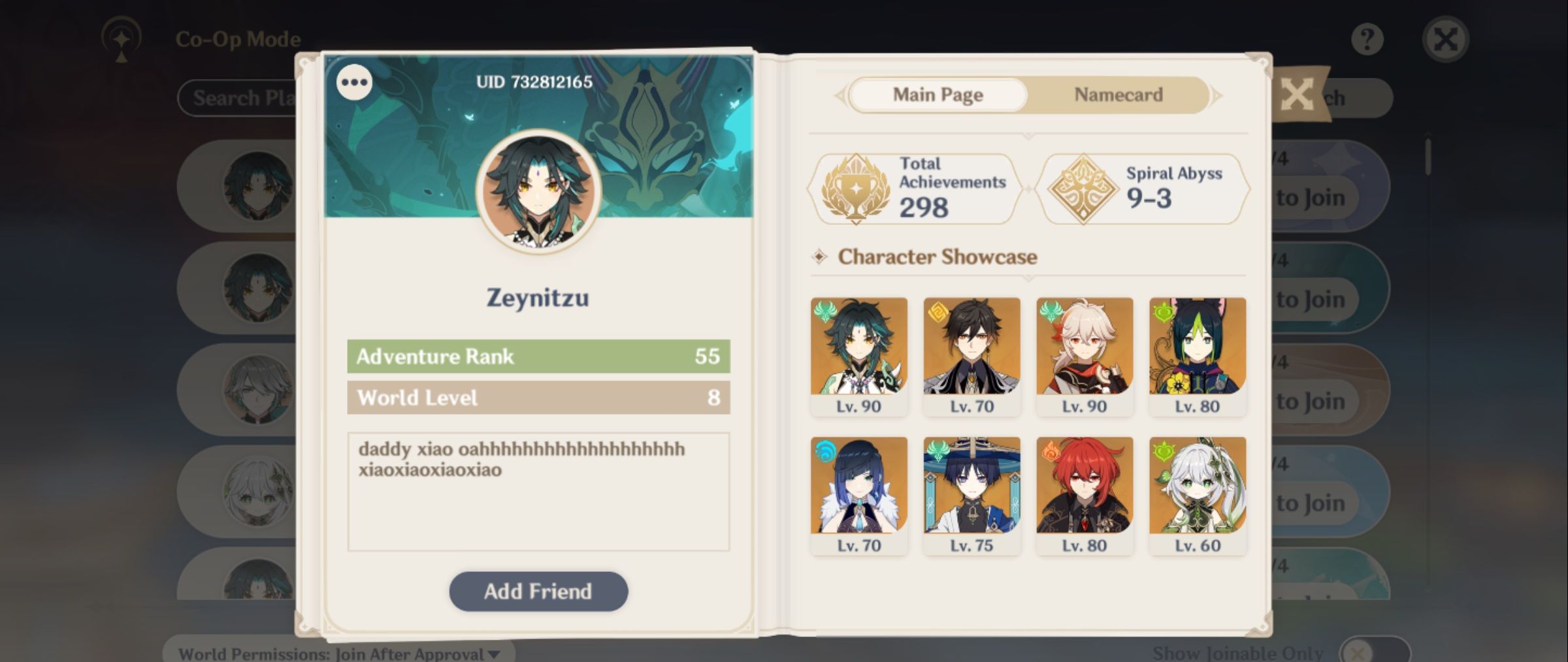Select Wanderer's Lv. 75 showcase portrait
Screen dimensions: 1568x662
(x=972, y=496)
